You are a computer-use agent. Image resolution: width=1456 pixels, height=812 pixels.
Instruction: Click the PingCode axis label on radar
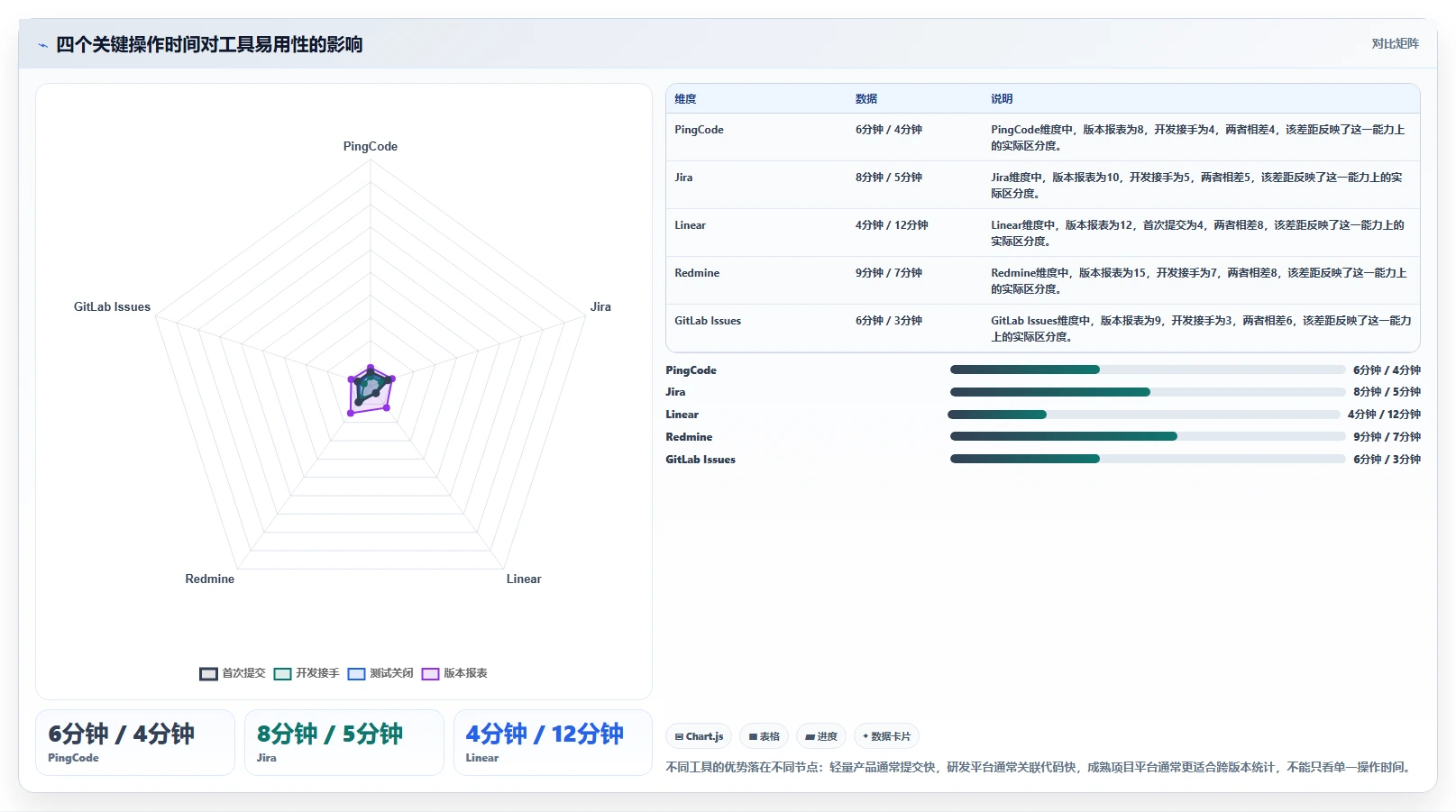pyautogui.click(x=371, y=146)
